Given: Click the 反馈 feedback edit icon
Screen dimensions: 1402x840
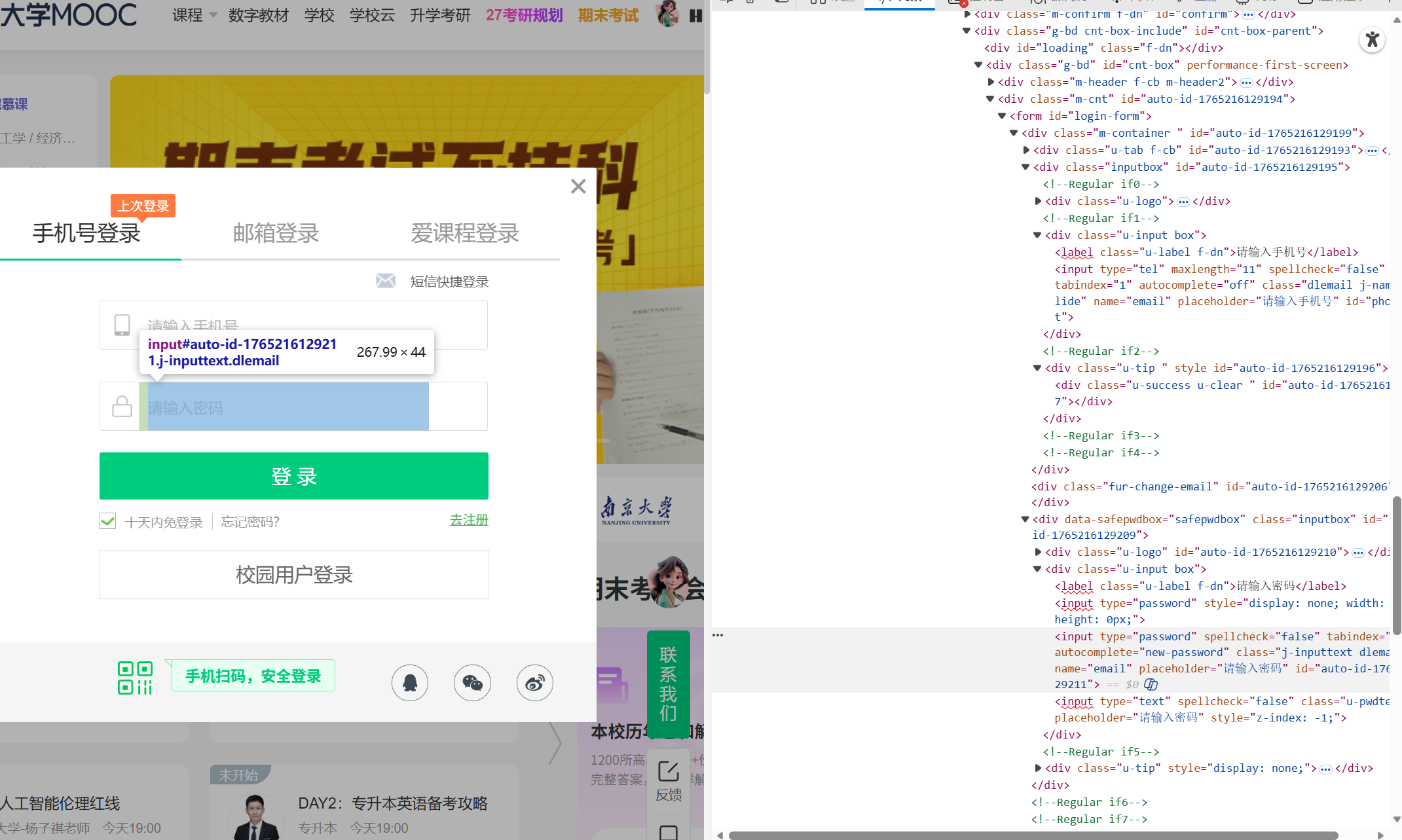Looking at the screenshot, I should tap(669, 771).
